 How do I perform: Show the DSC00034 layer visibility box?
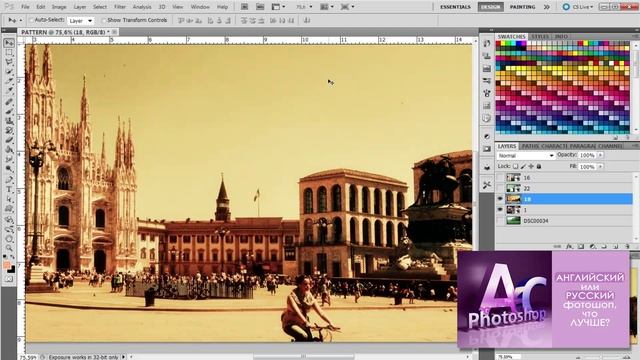(500, 220)
